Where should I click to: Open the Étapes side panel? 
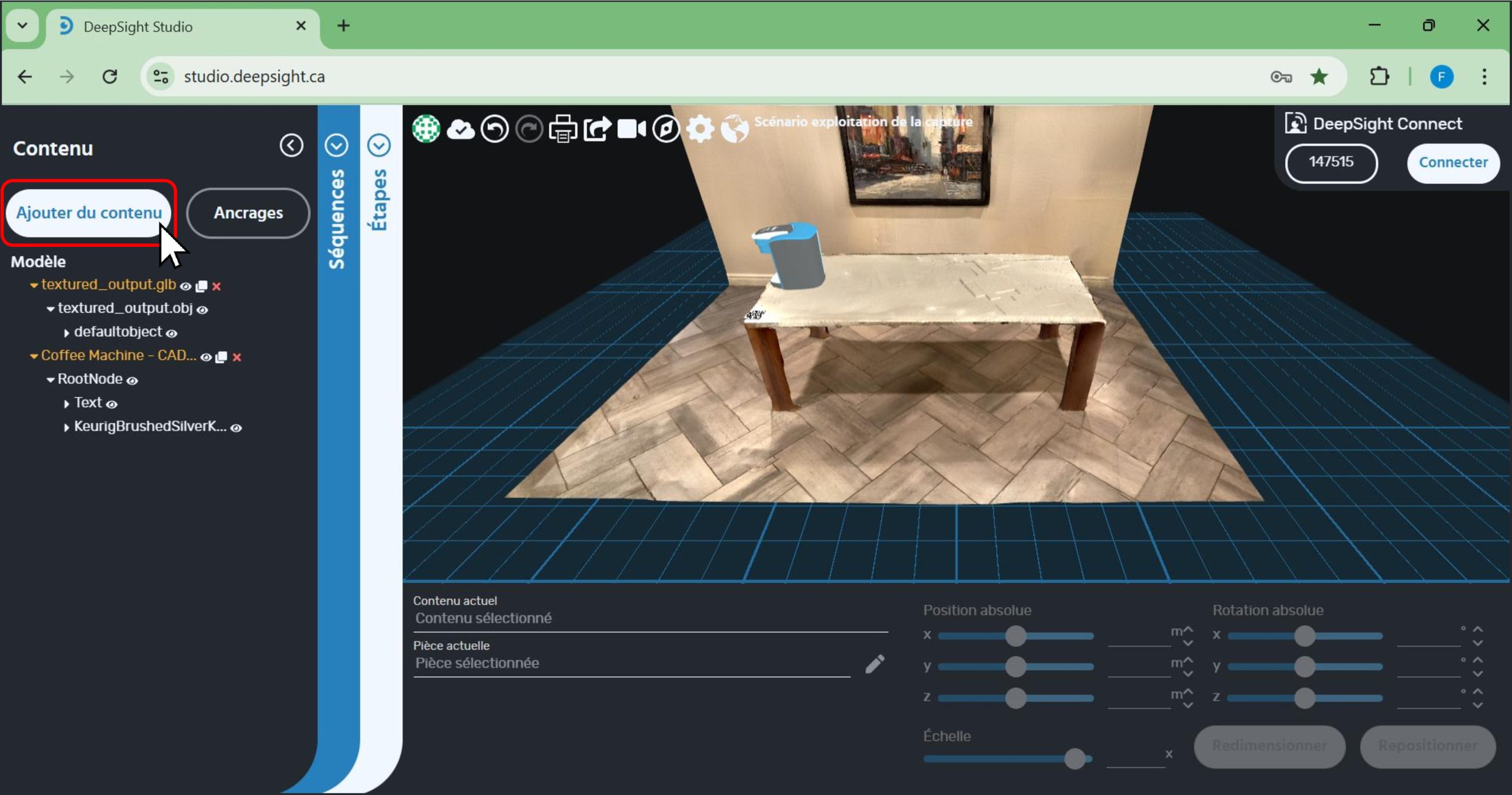click(379, 145)
